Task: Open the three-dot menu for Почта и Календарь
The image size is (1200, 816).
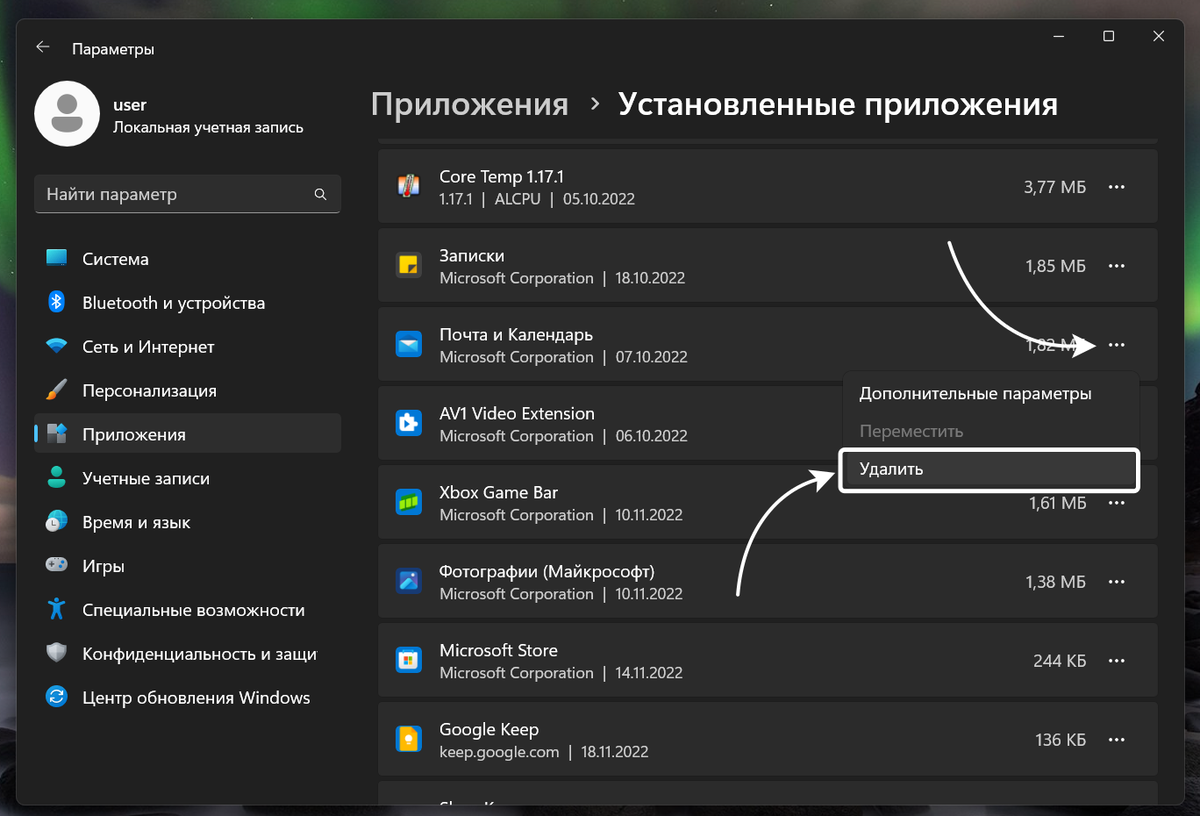Action: click(x=1117, y=345)
